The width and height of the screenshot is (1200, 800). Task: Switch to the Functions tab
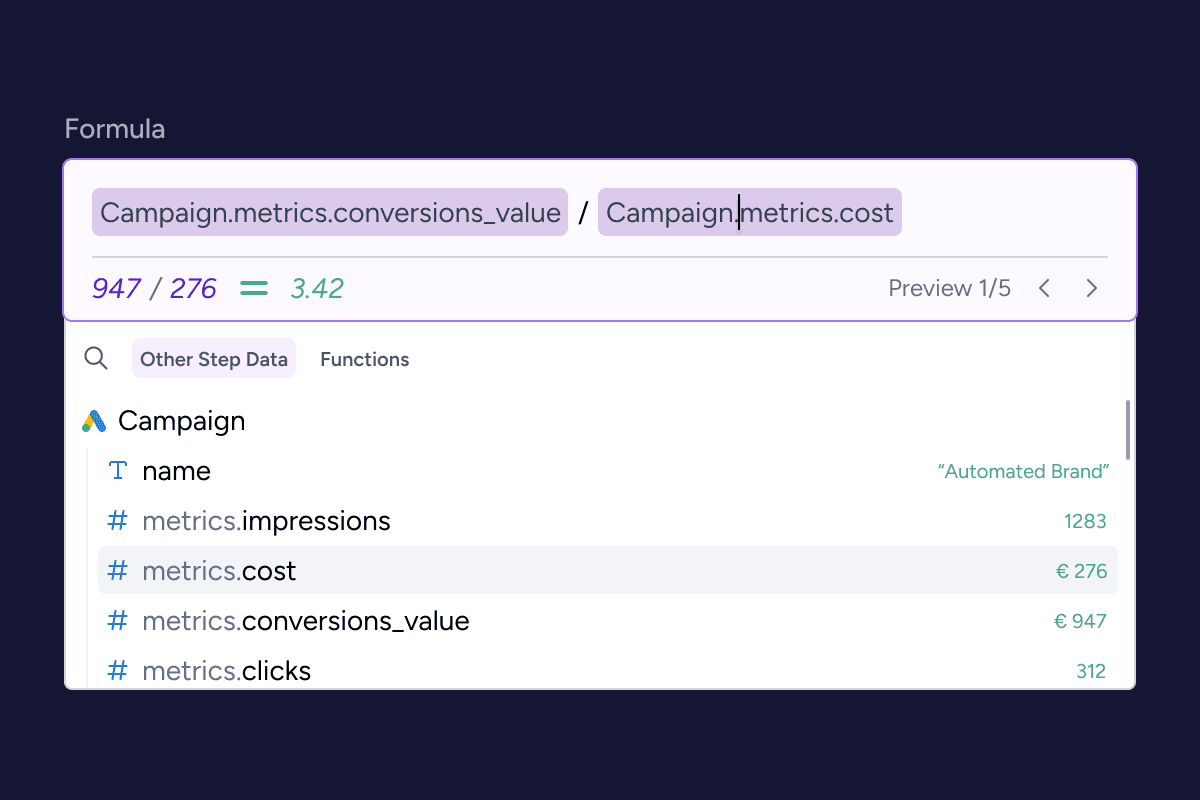tap(364, 359)
